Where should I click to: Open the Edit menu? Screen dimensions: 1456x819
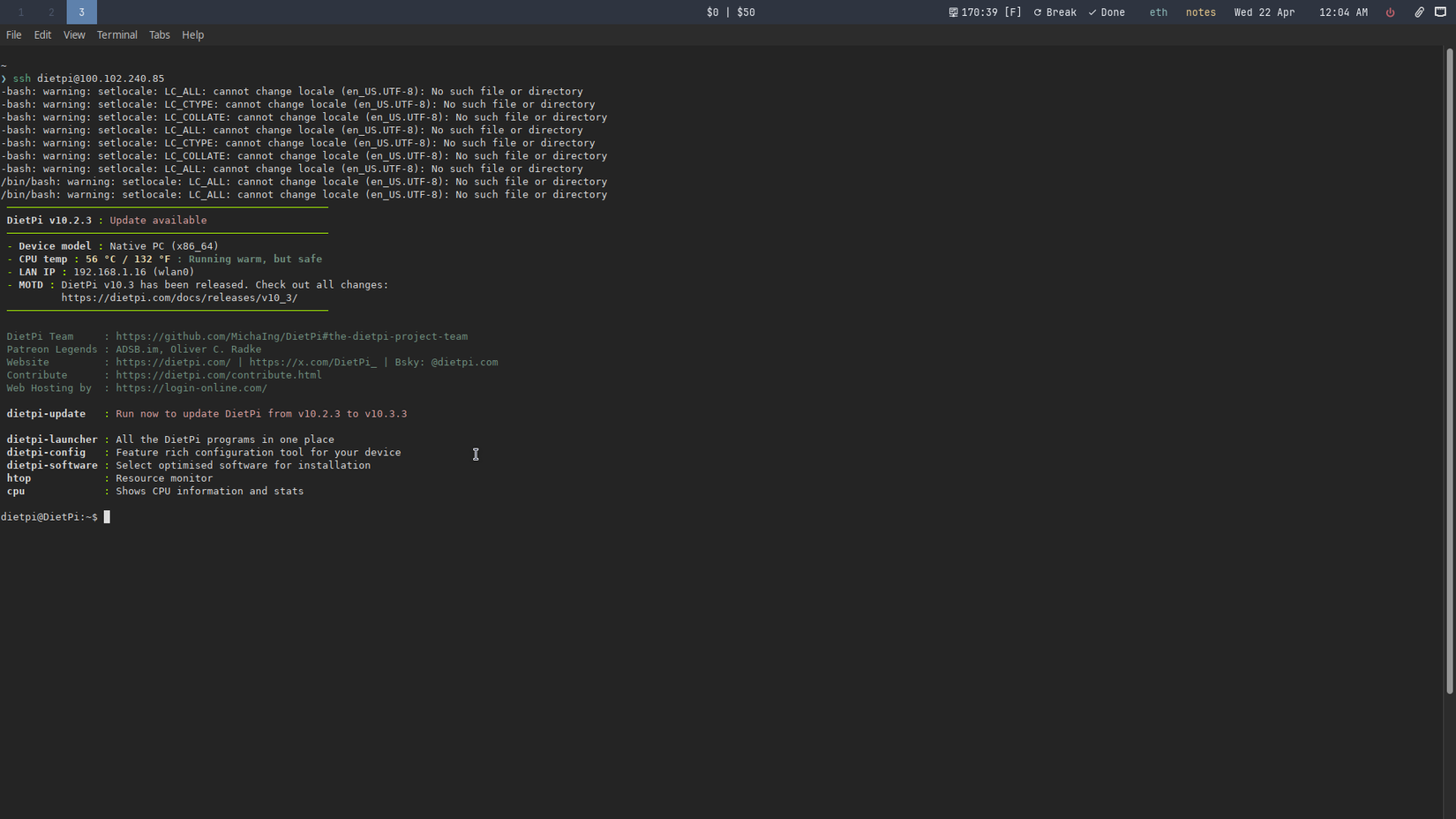coord(42,35)
